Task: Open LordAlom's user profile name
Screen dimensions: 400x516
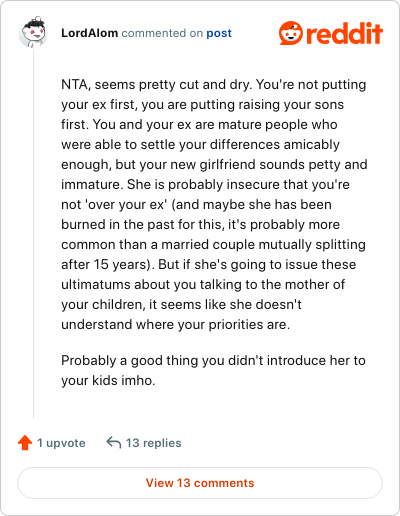Action: 89,33
